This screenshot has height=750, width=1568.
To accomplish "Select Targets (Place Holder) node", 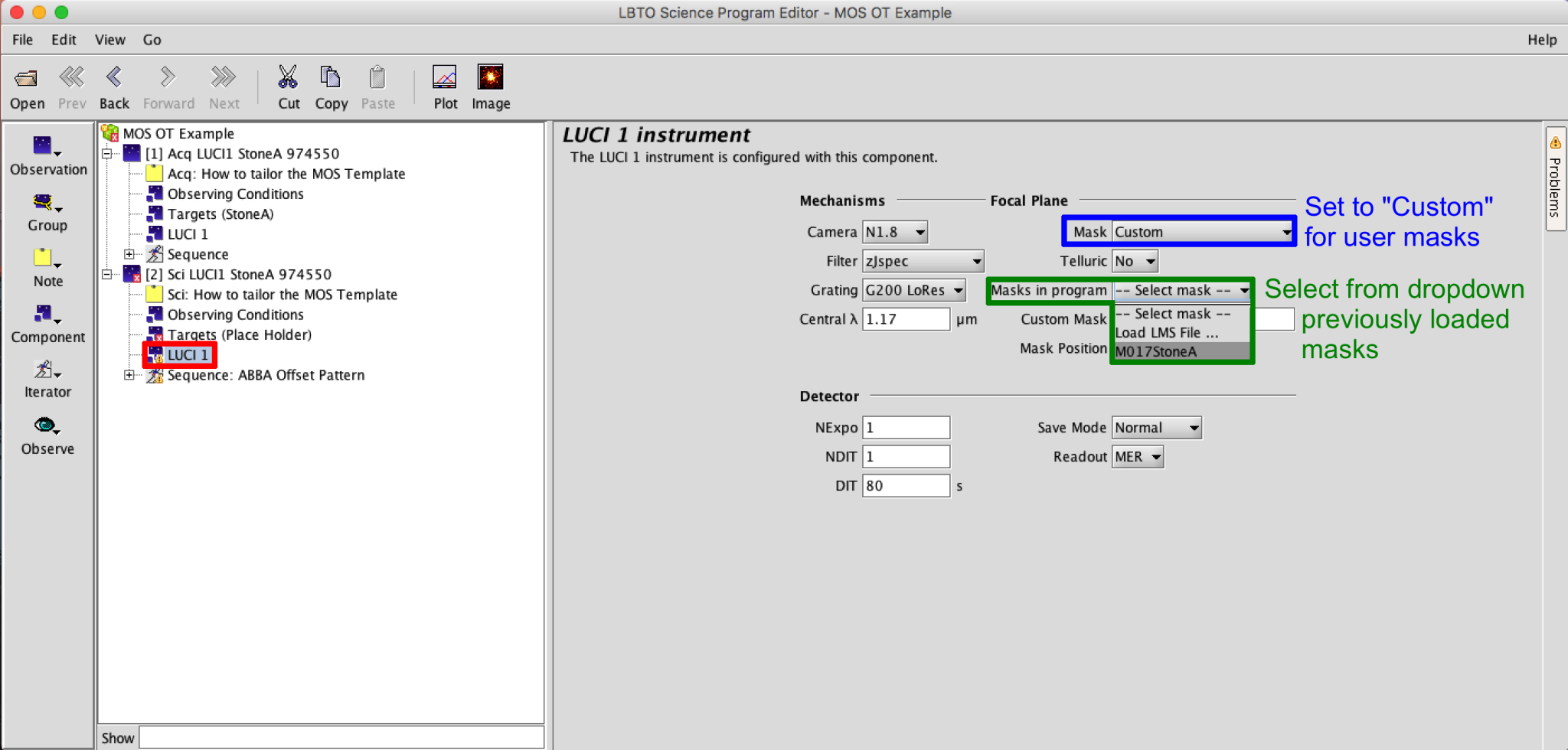I will (239, 334).
